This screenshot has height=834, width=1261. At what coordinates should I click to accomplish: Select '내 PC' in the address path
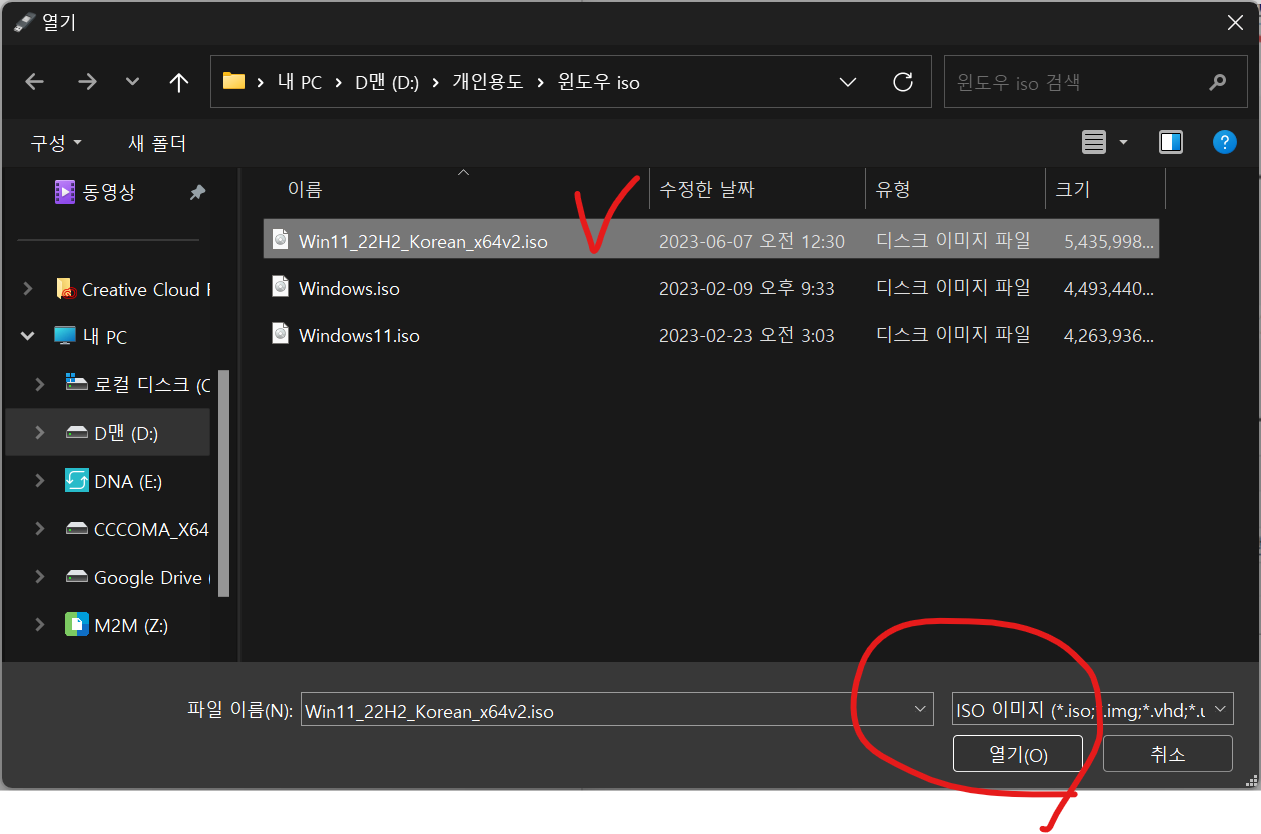[300, 82]
